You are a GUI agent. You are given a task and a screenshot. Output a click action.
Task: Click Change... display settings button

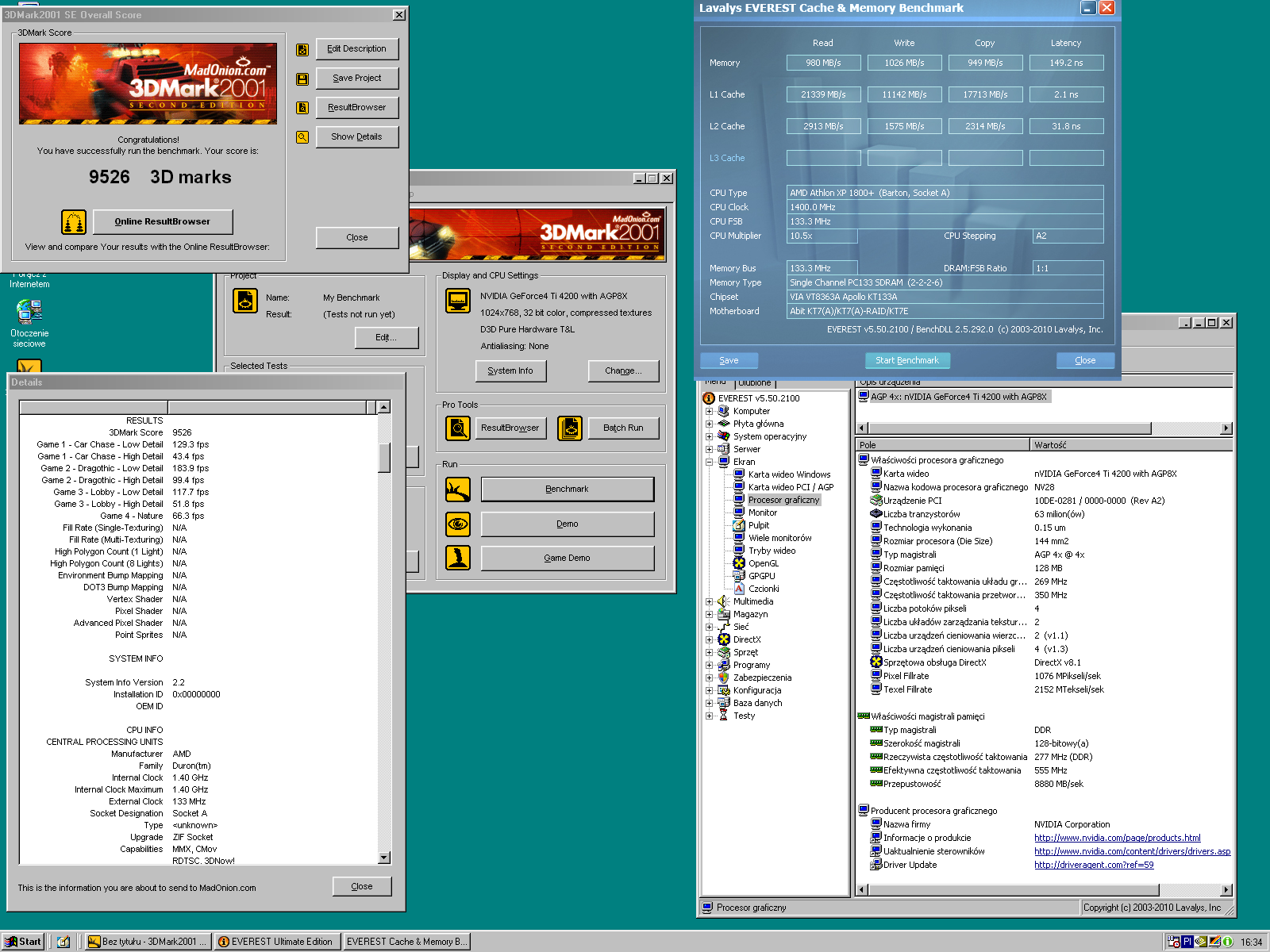point(623,370)
